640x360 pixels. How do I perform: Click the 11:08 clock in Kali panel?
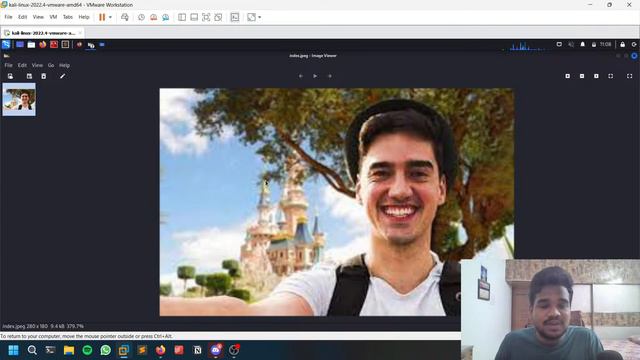tap(605, 44)
